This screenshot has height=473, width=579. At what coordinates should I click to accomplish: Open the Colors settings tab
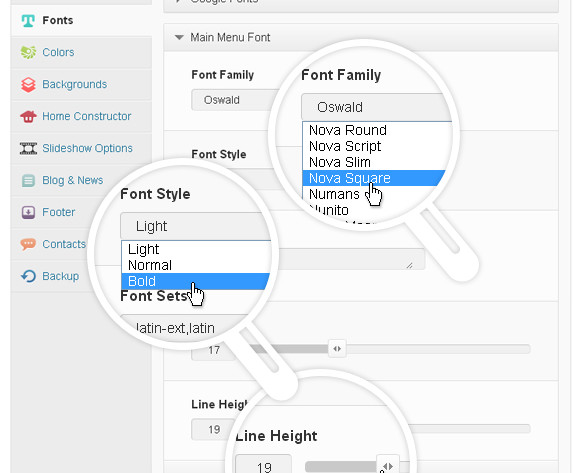point(58,52)
